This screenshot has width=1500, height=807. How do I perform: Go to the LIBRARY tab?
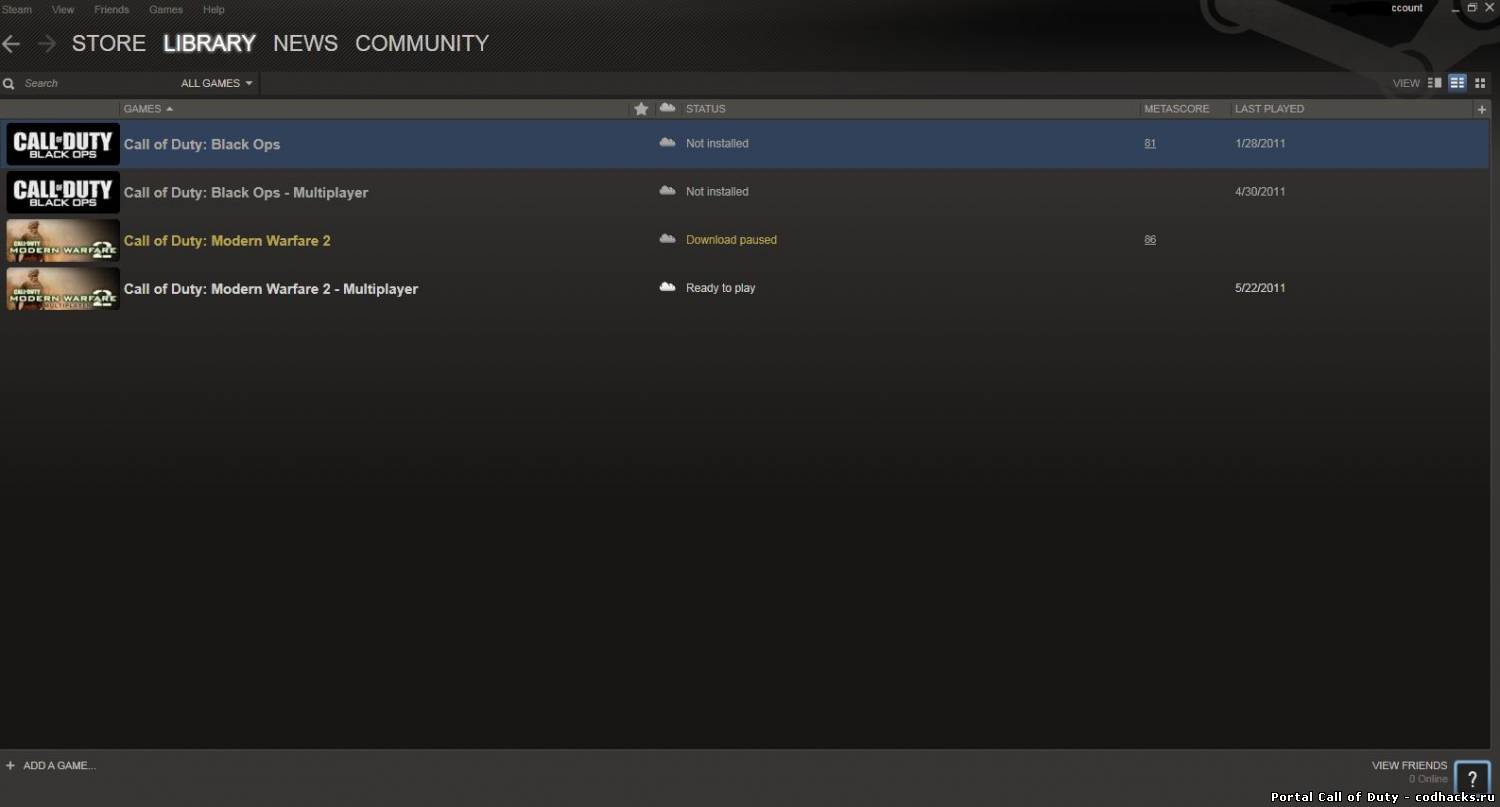[210, 44]
